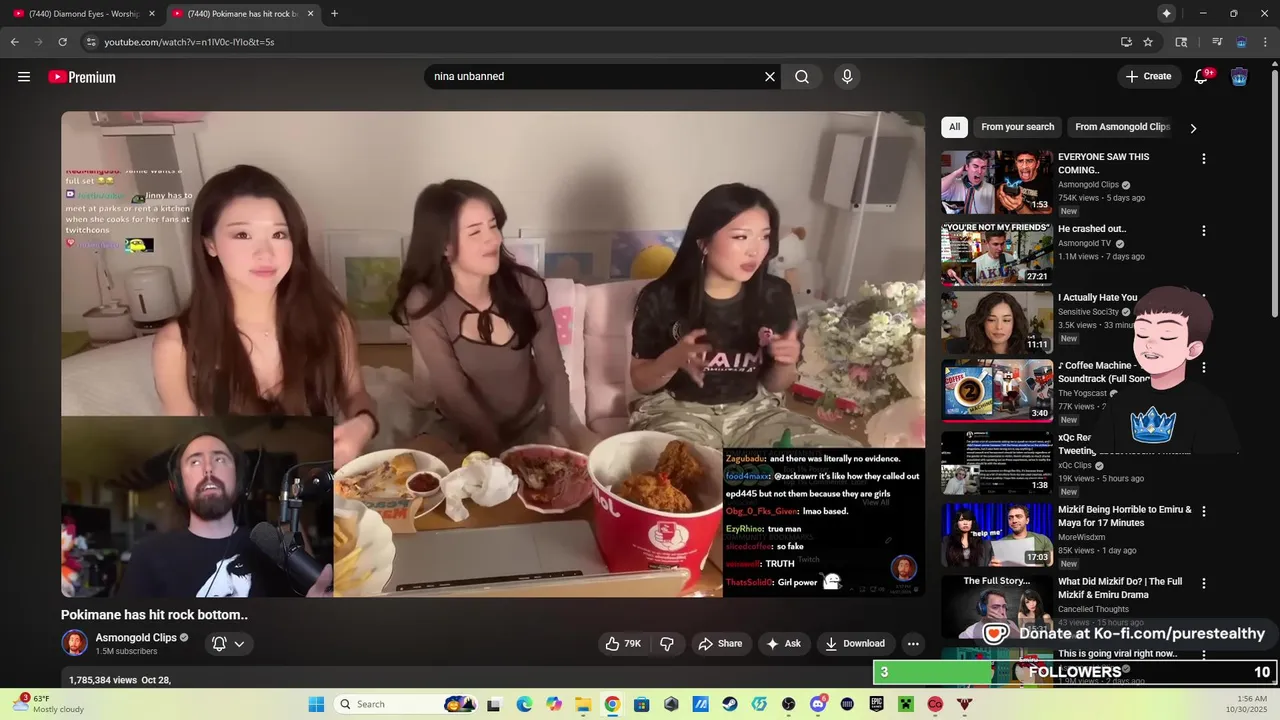This screenshot has width=1280, height=720.
Task: Open File Explorer from the taskbar
Action: pyautogui.click(x=583, y=704)
